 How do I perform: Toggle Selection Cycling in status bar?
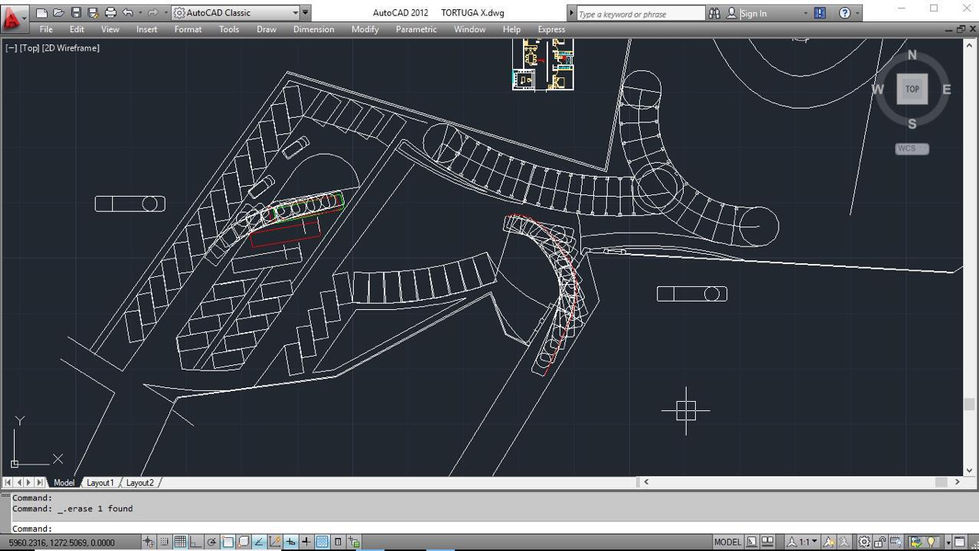(x=354, y=542)
